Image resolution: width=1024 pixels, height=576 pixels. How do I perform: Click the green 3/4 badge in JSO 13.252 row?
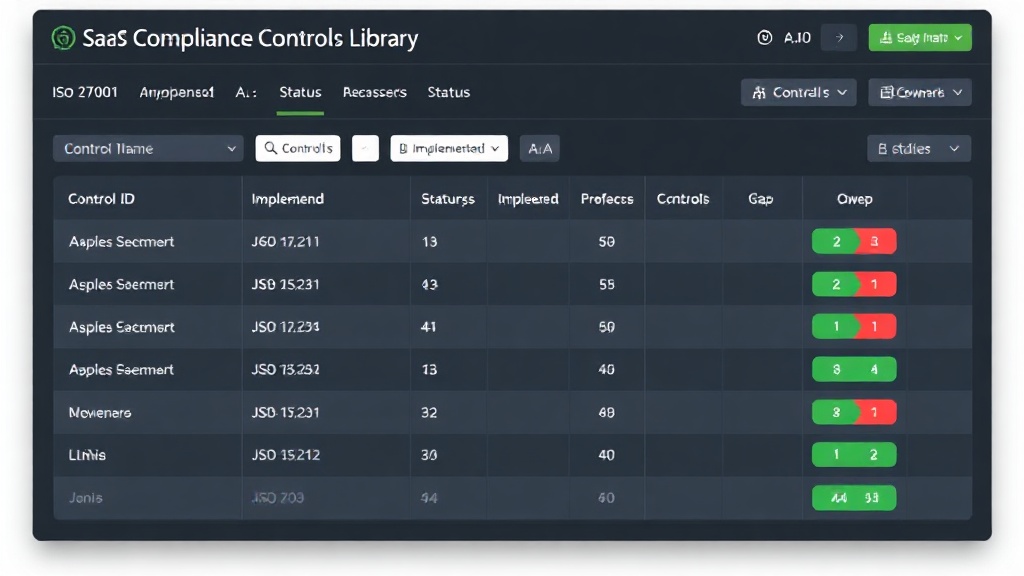[854, 370]
